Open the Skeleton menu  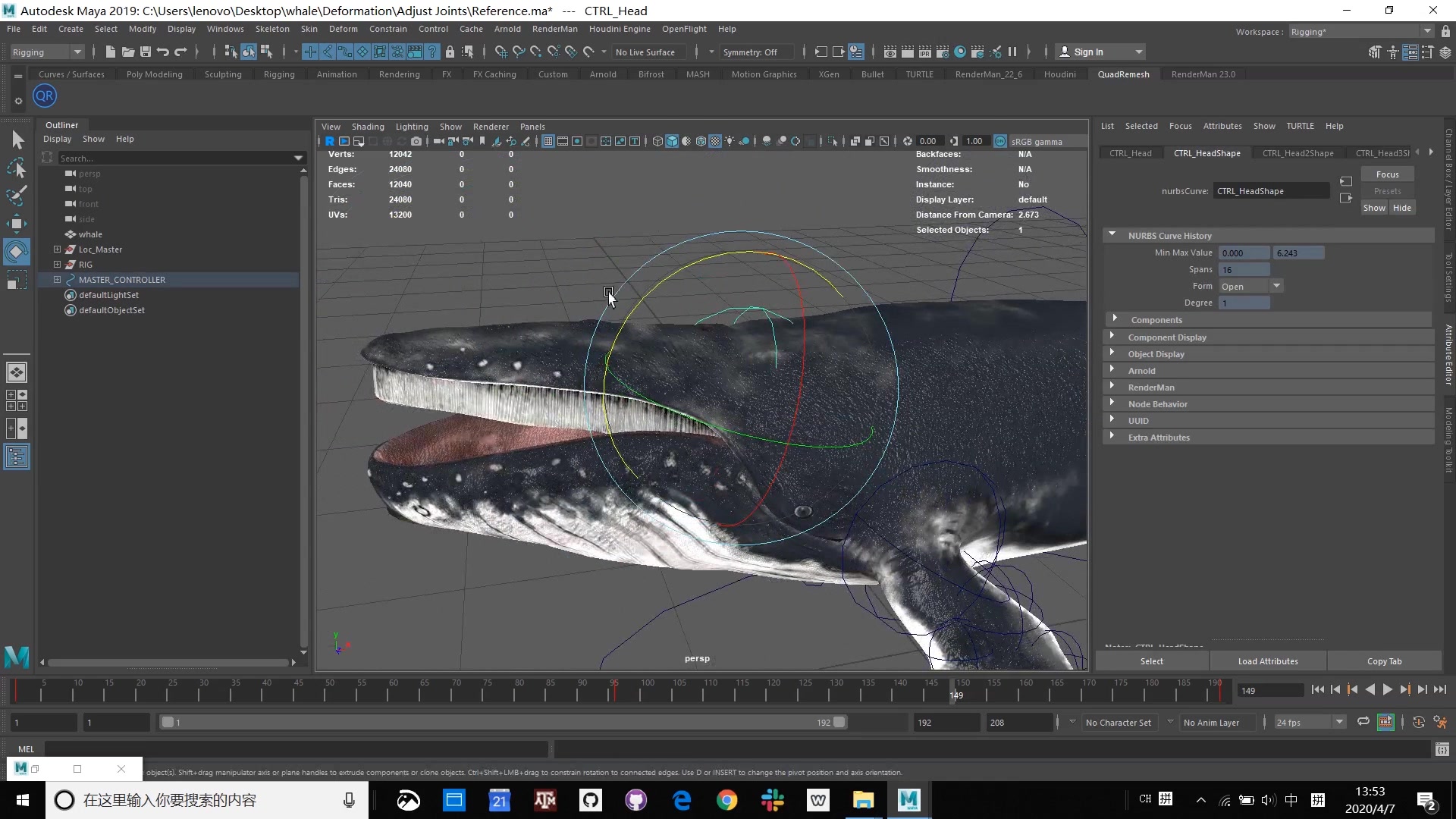271,28
